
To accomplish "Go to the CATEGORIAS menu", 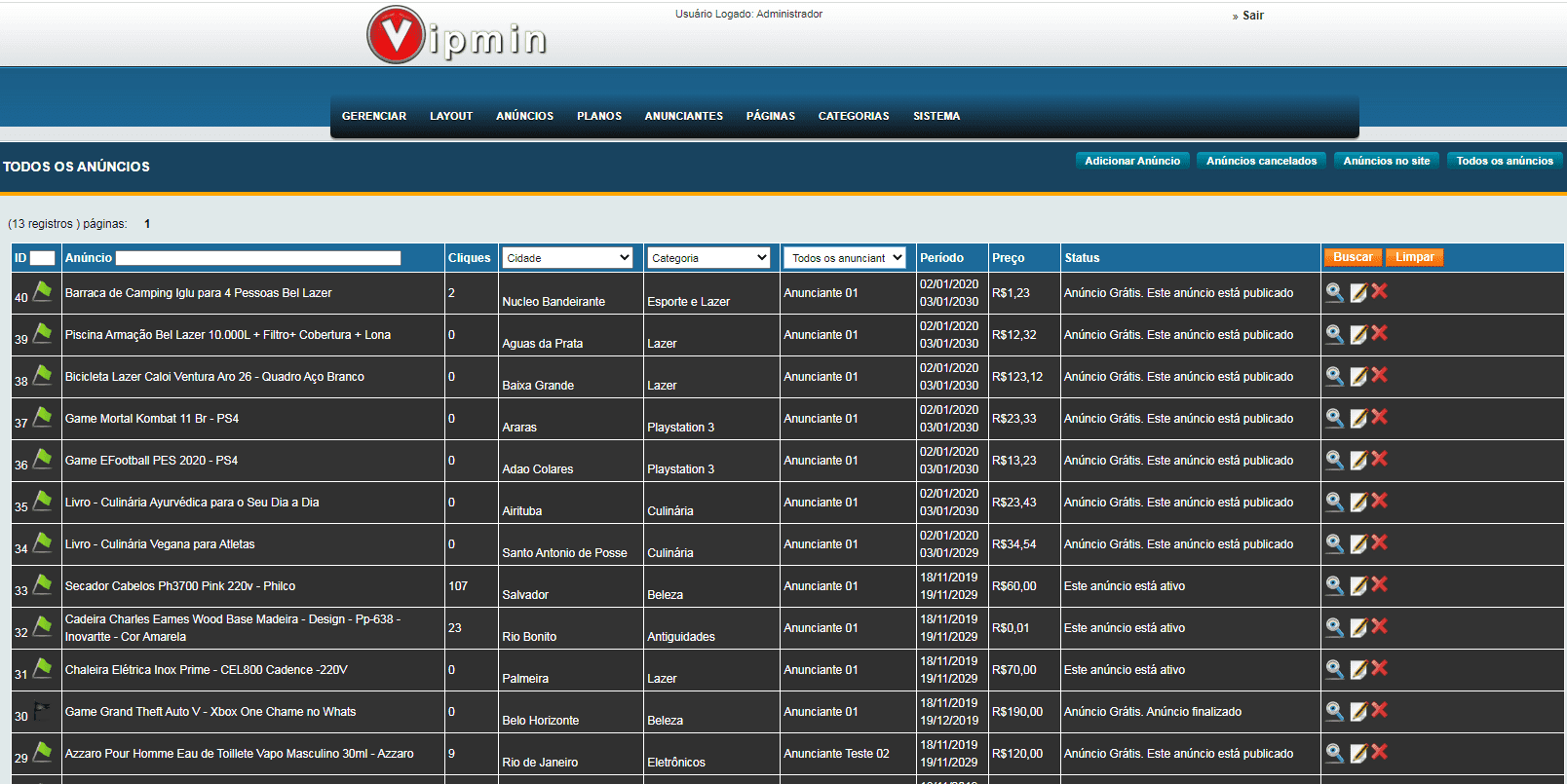I will pyautogui.click(x=854, y=116).
